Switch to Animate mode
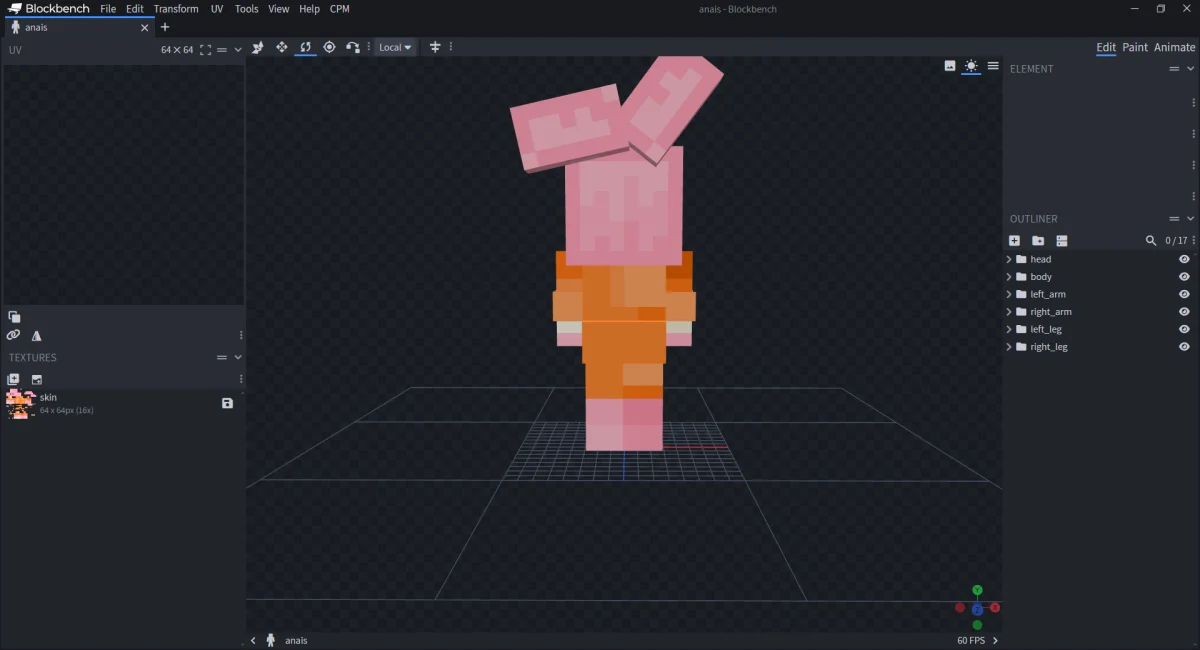Viewport: 1200px width, 650px height. pyautogui.click(x=1174, y=47)
